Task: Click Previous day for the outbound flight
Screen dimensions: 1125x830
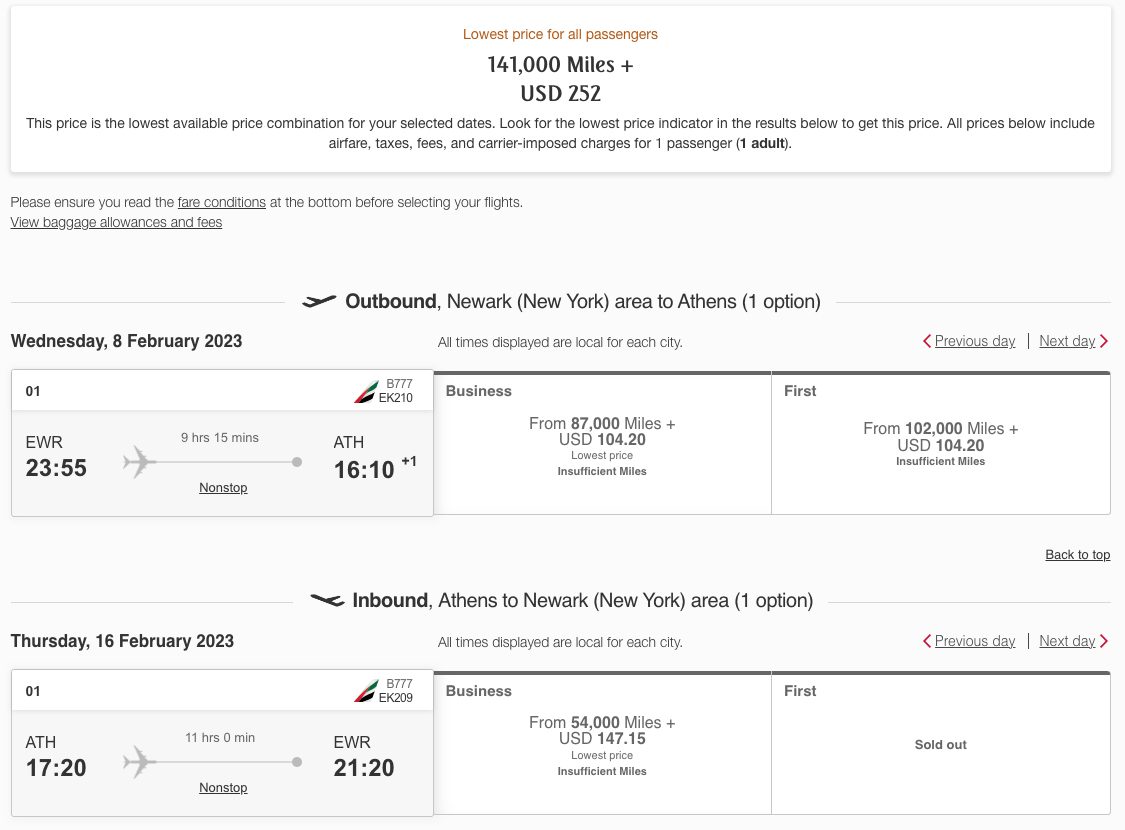Action: coord(974,341)
